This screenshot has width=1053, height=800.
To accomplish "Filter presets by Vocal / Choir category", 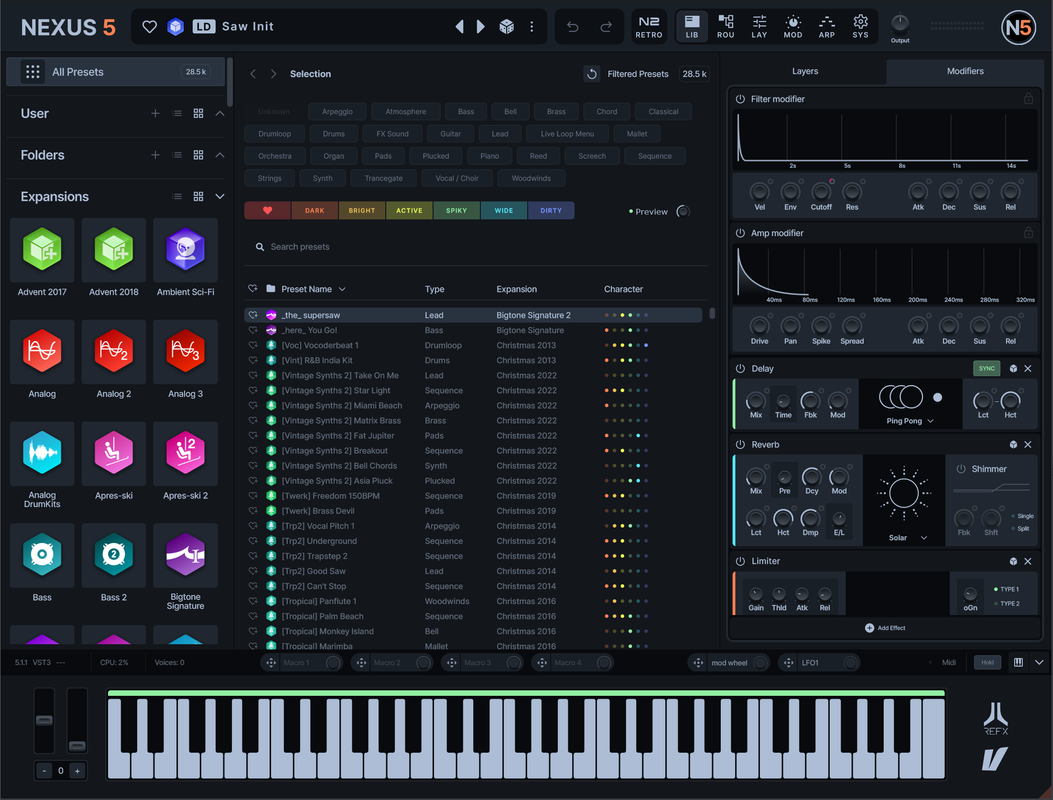I will (x=457, y=179).
